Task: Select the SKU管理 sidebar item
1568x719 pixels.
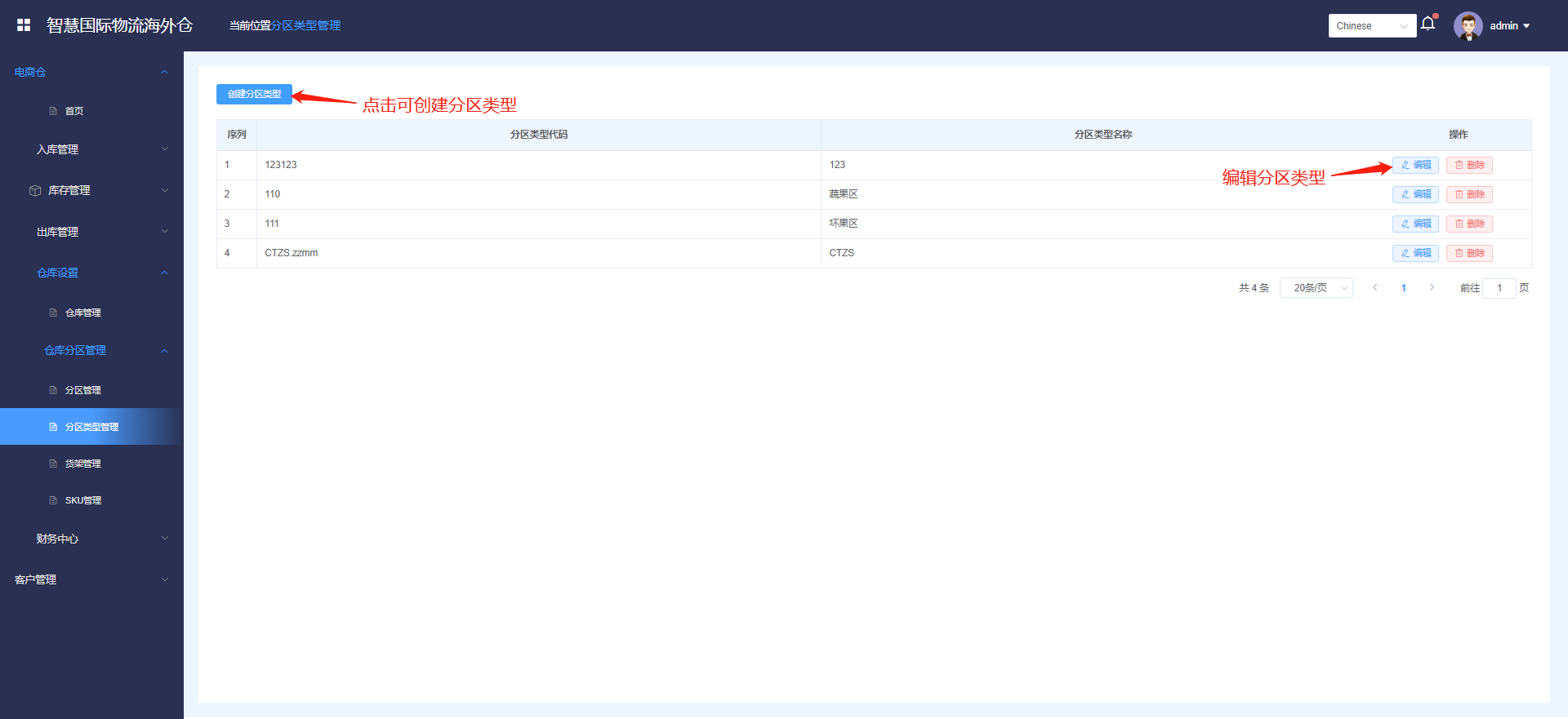Action: click(x=83, y=500)
